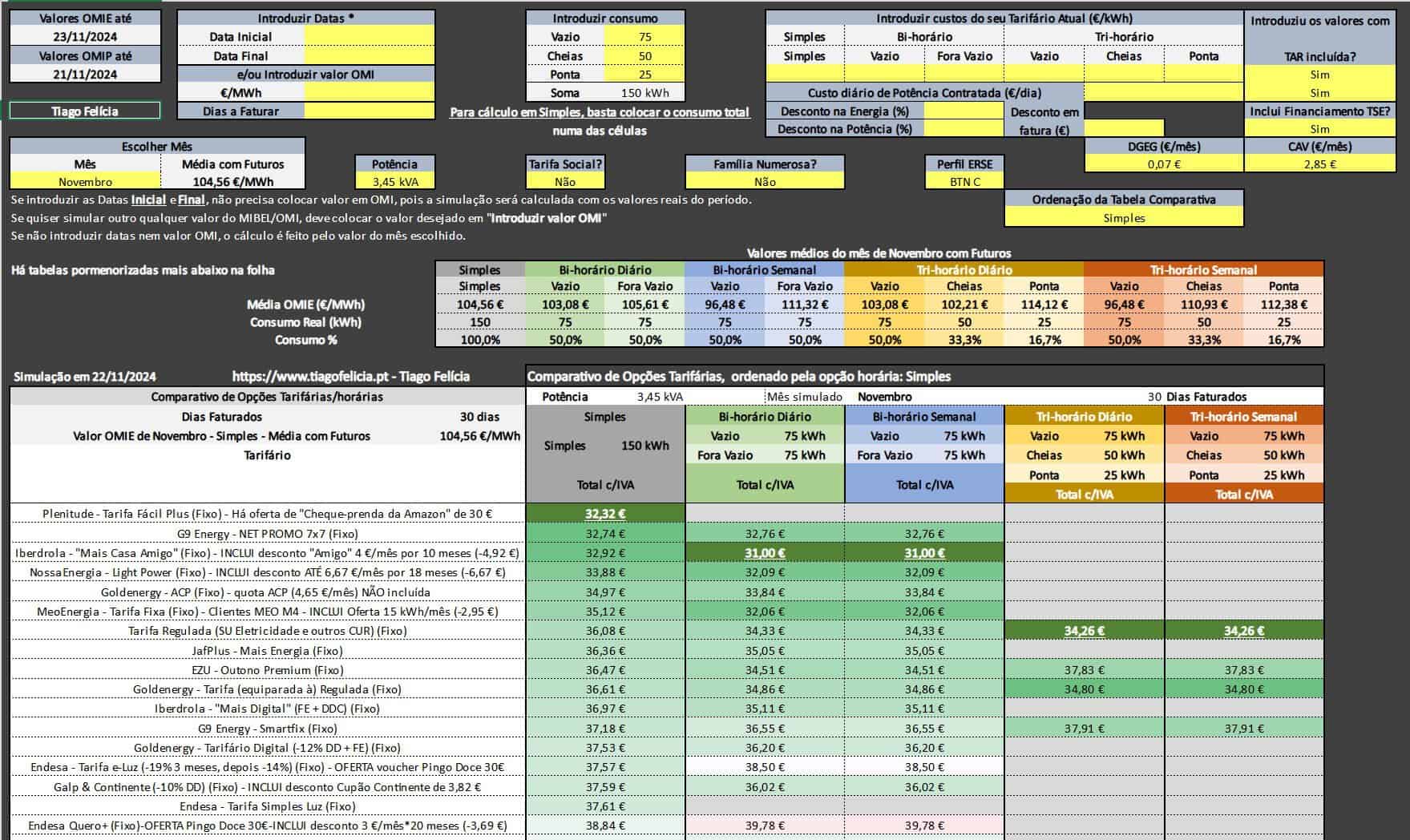Select Galp & Continente row label
1410x840 pixels.
click(x=268, y=786)
